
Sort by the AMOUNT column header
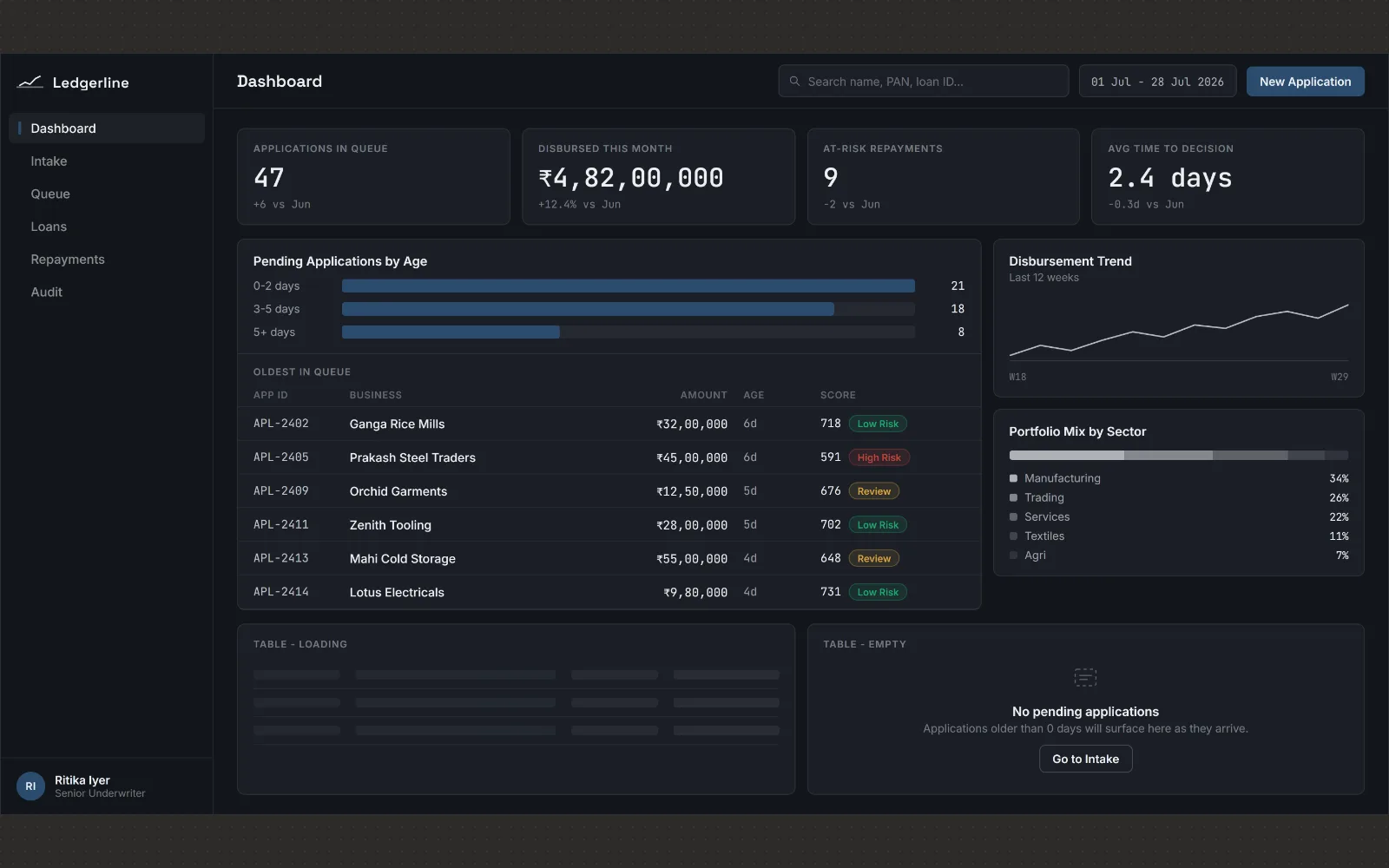(x=703, y=395)
